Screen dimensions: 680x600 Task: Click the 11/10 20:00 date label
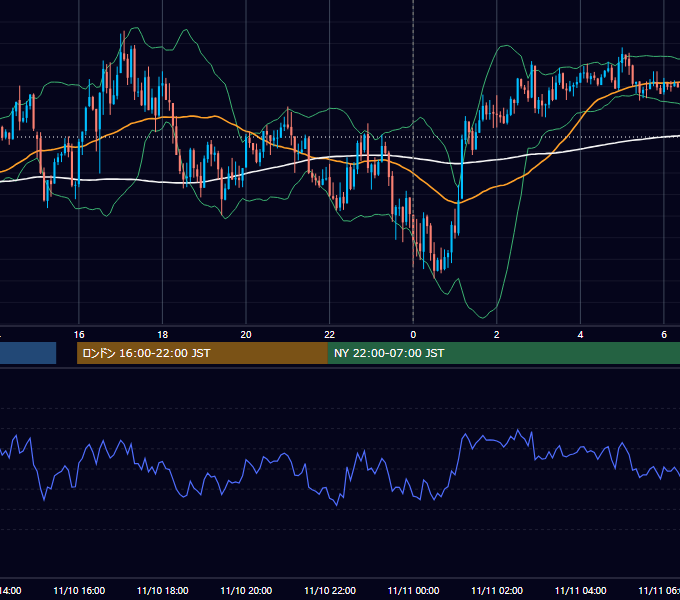pos(246,591)
